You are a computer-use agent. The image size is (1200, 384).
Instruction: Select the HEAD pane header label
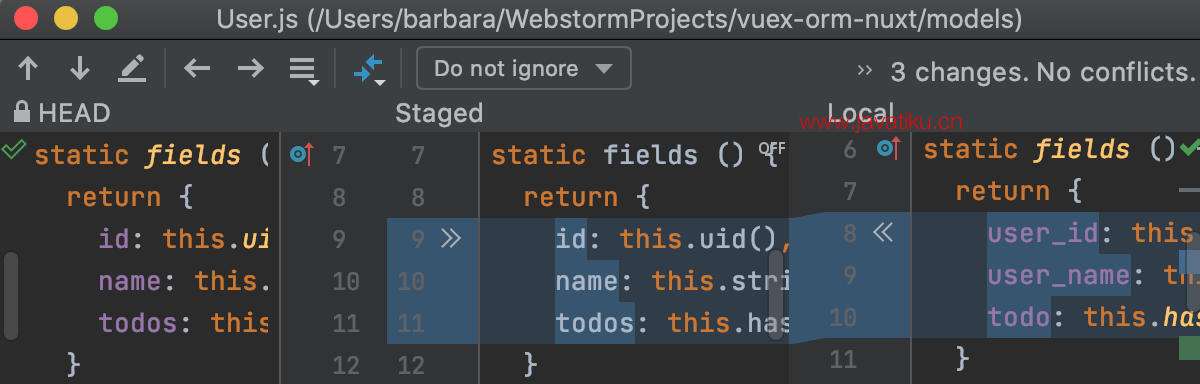[x=74, y=113]
